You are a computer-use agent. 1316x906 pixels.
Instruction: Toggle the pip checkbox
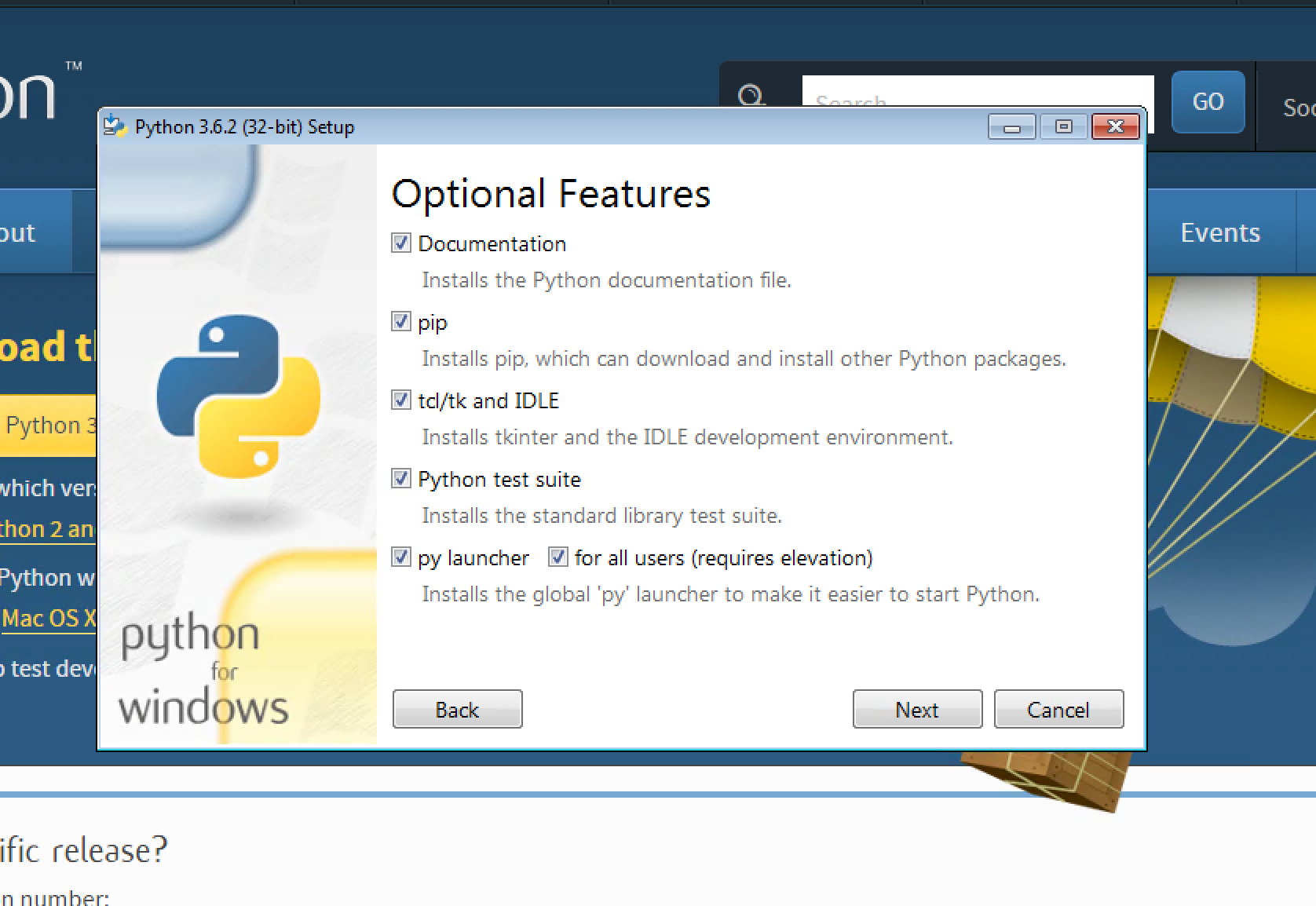[x=401, y=322]
